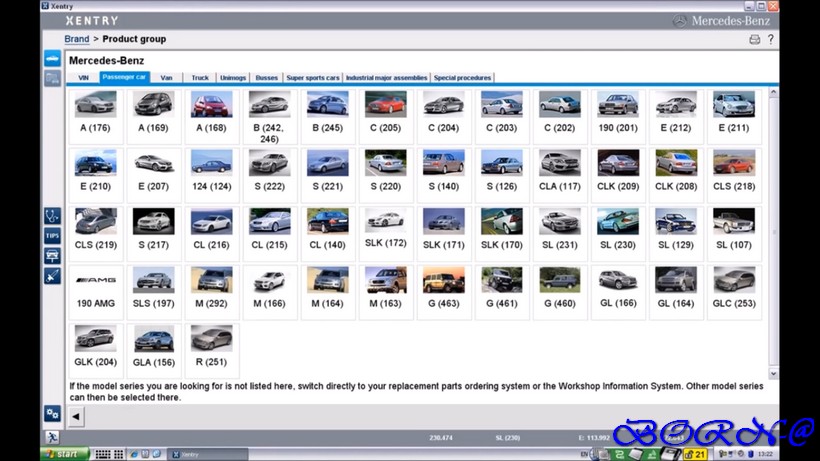Image resolution: width=820 pixels, height=461 pixels.
Task: Open help with the question mark icon
Action: (x=770, y=39)
